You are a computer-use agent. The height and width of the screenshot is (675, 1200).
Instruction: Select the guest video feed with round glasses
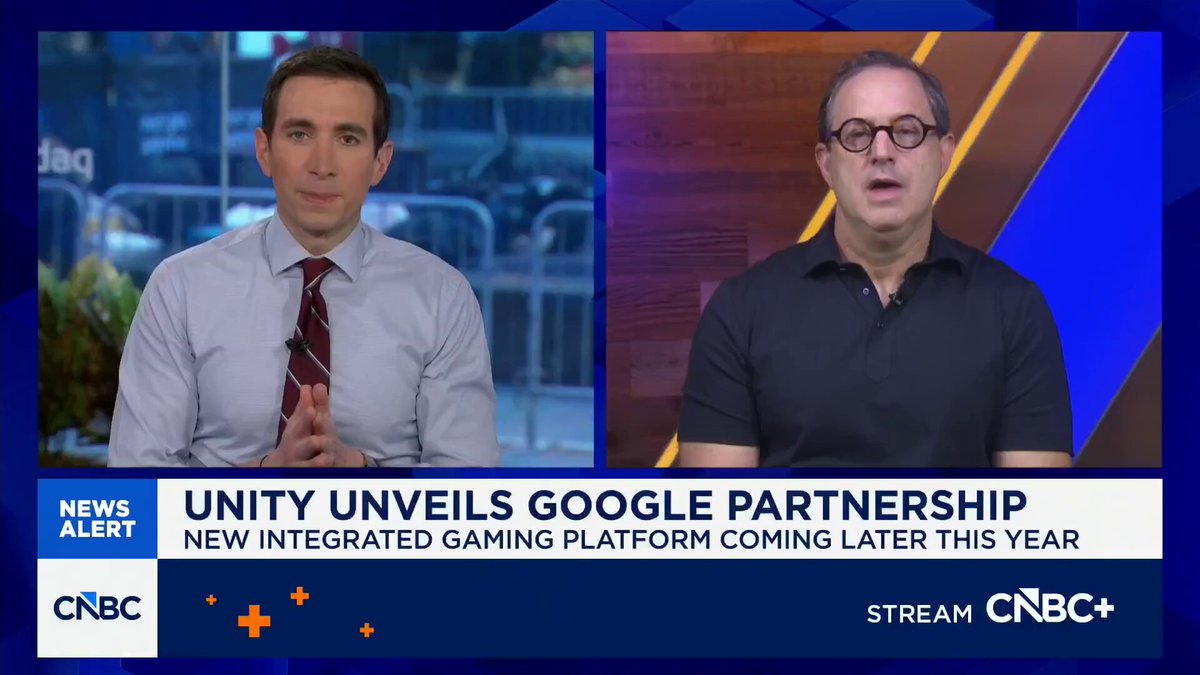[x=884, y=249]
